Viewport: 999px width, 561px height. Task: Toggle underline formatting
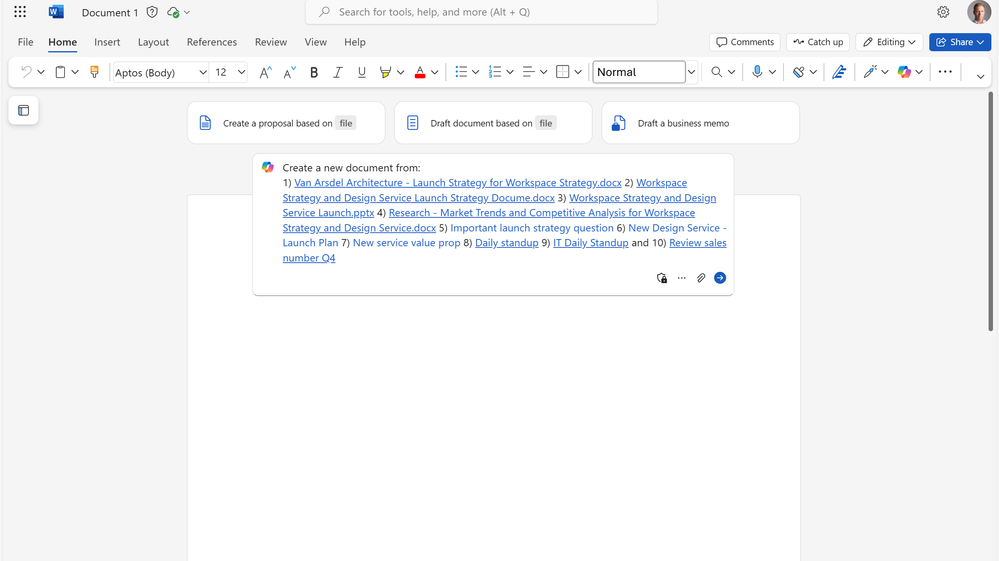click(x=361, y=72)
